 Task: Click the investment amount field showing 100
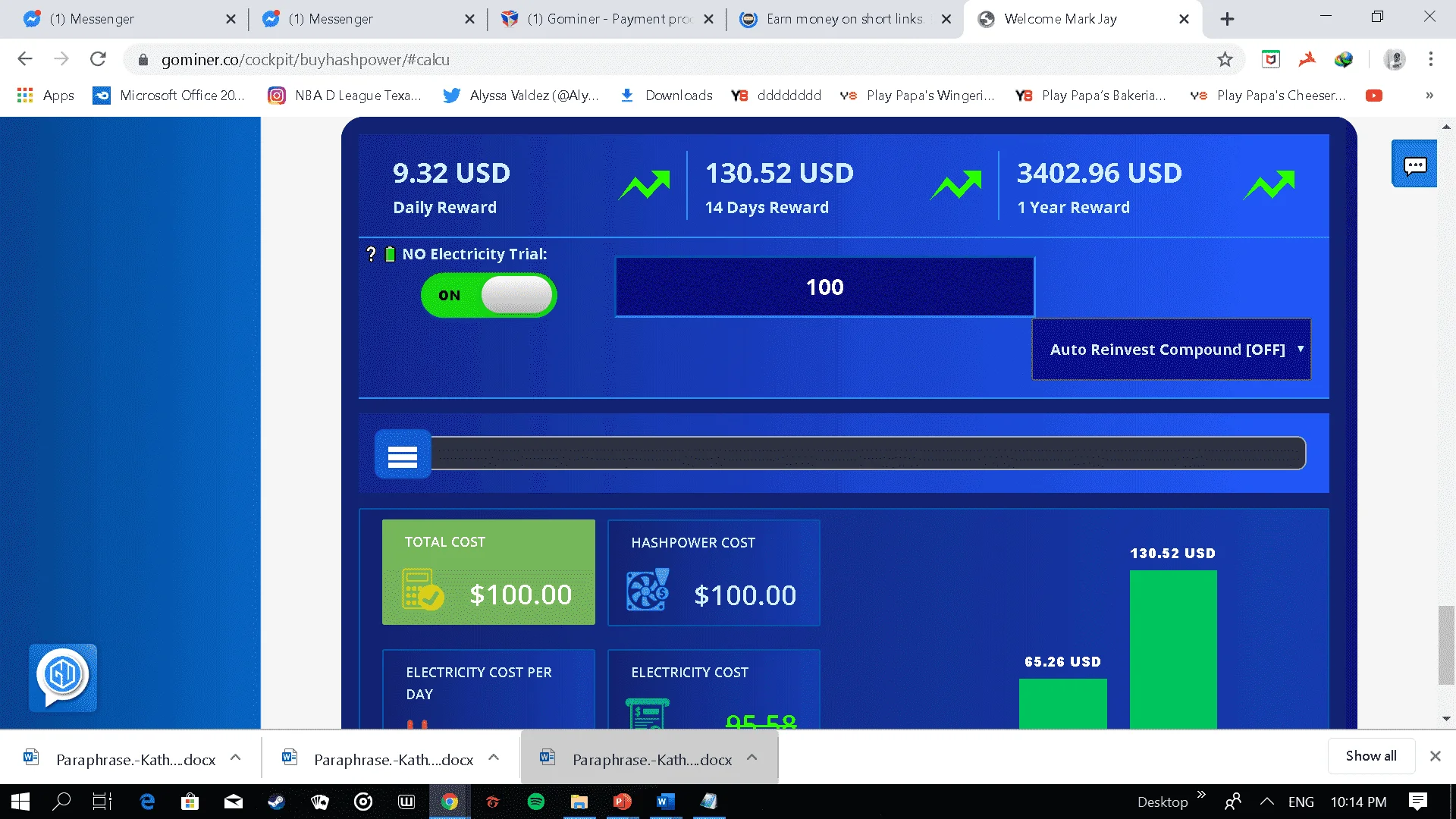pos(825,287)
